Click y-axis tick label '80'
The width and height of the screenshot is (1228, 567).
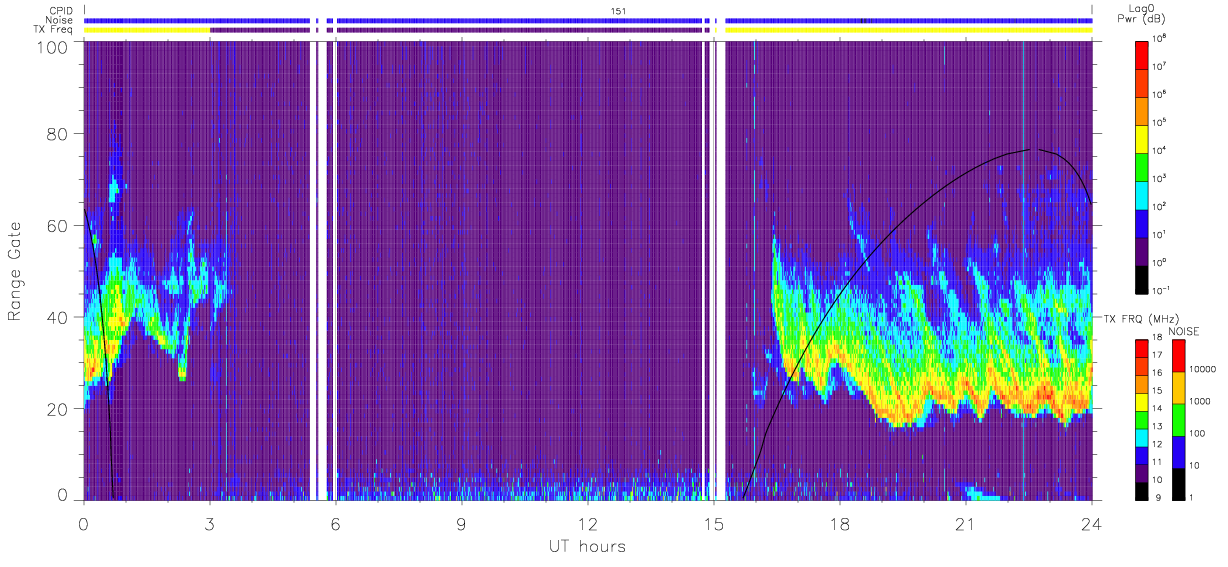[x=56, y=133]
